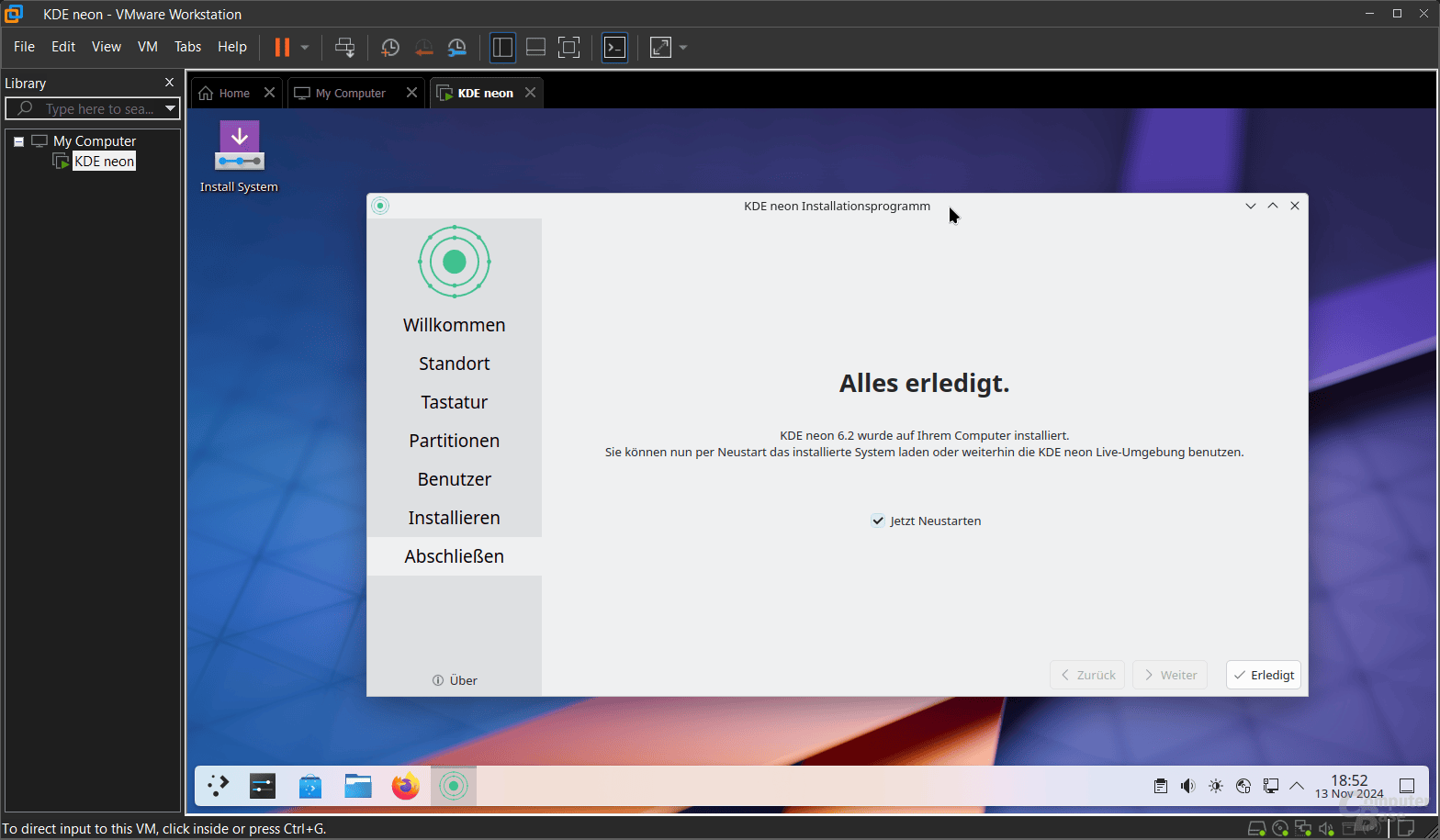1440x840 pixels.
Task: Click the installer window title icon
Action: pos(380,206)
